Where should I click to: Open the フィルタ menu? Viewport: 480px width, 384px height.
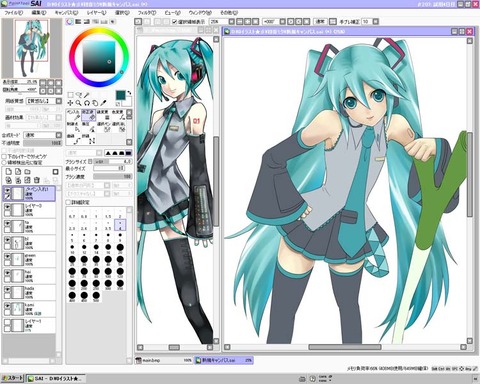click(147, 13)
